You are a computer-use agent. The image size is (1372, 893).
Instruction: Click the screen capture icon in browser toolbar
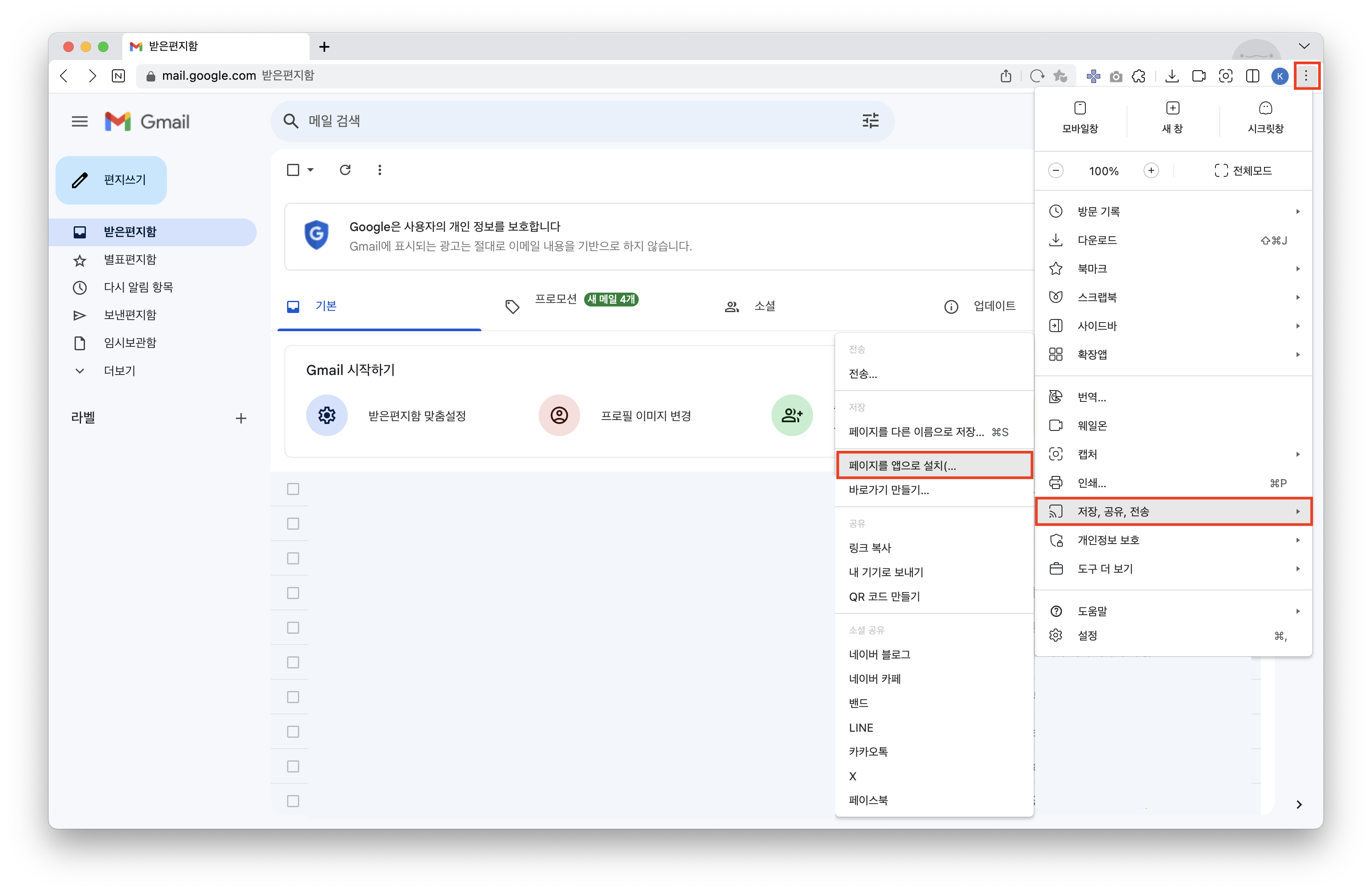coord(1225,76)
